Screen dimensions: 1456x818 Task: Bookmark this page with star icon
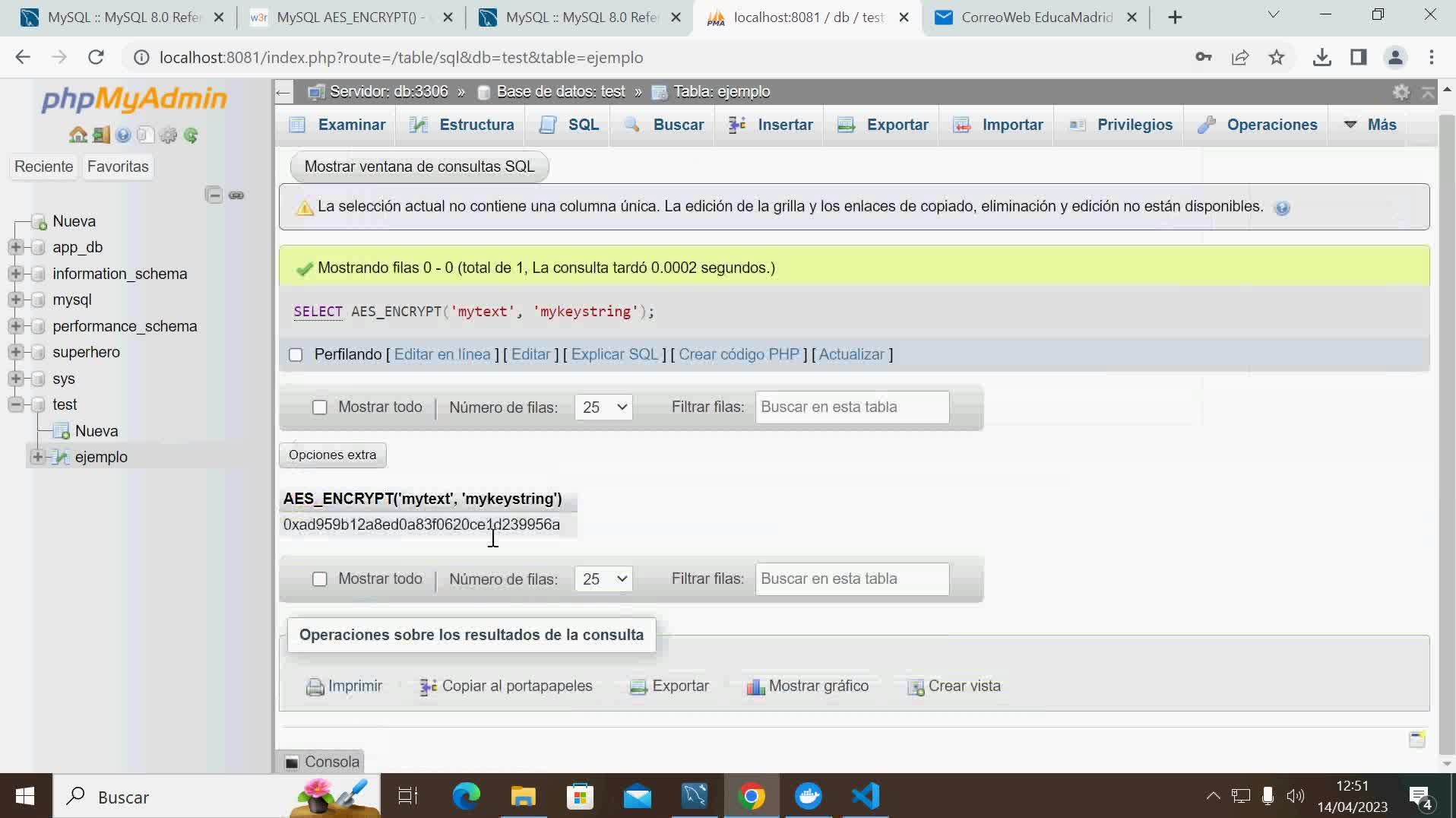tap(1277, 57)
